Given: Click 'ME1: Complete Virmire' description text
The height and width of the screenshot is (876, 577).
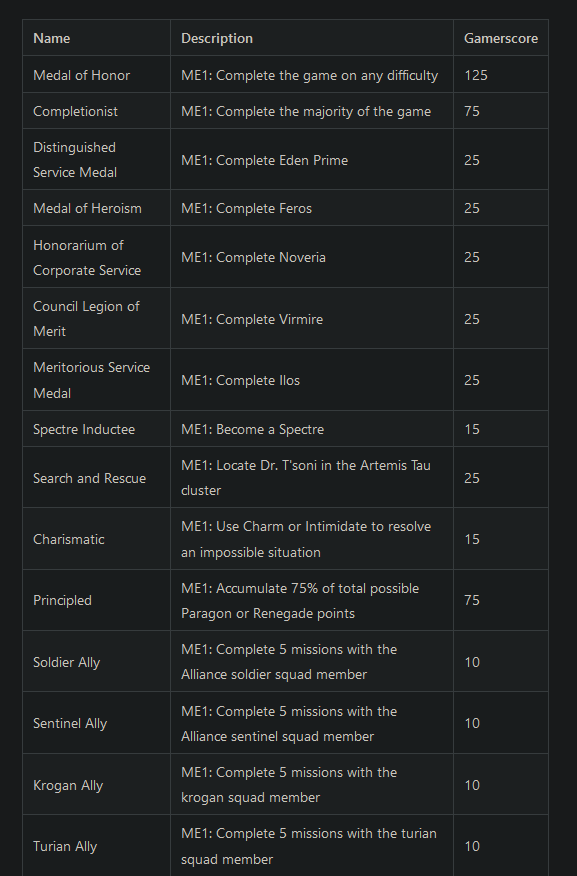Looking at the screenshot, I should click(252, 319).
